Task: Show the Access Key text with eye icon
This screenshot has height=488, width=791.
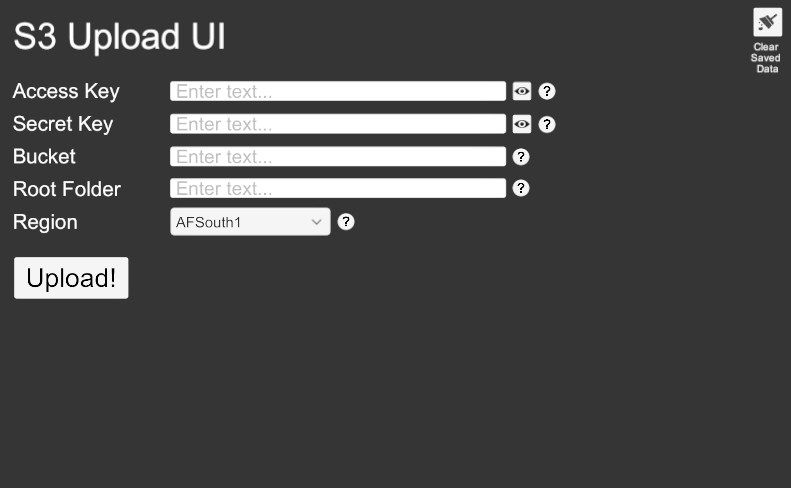Action: pos(522,92)
